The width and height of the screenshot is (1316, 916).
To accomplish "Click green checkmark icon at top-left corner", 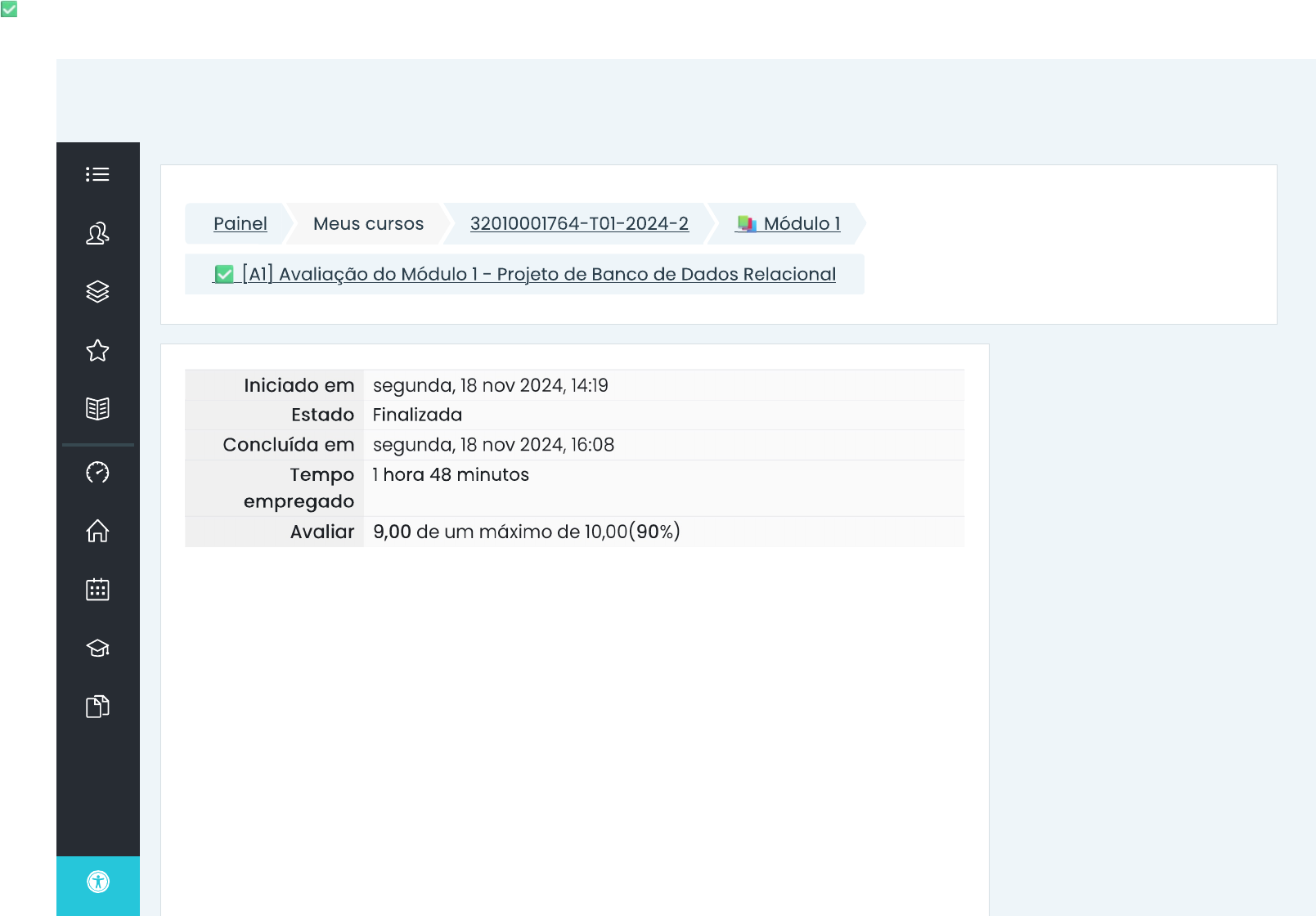I will [x=9, y=9].
